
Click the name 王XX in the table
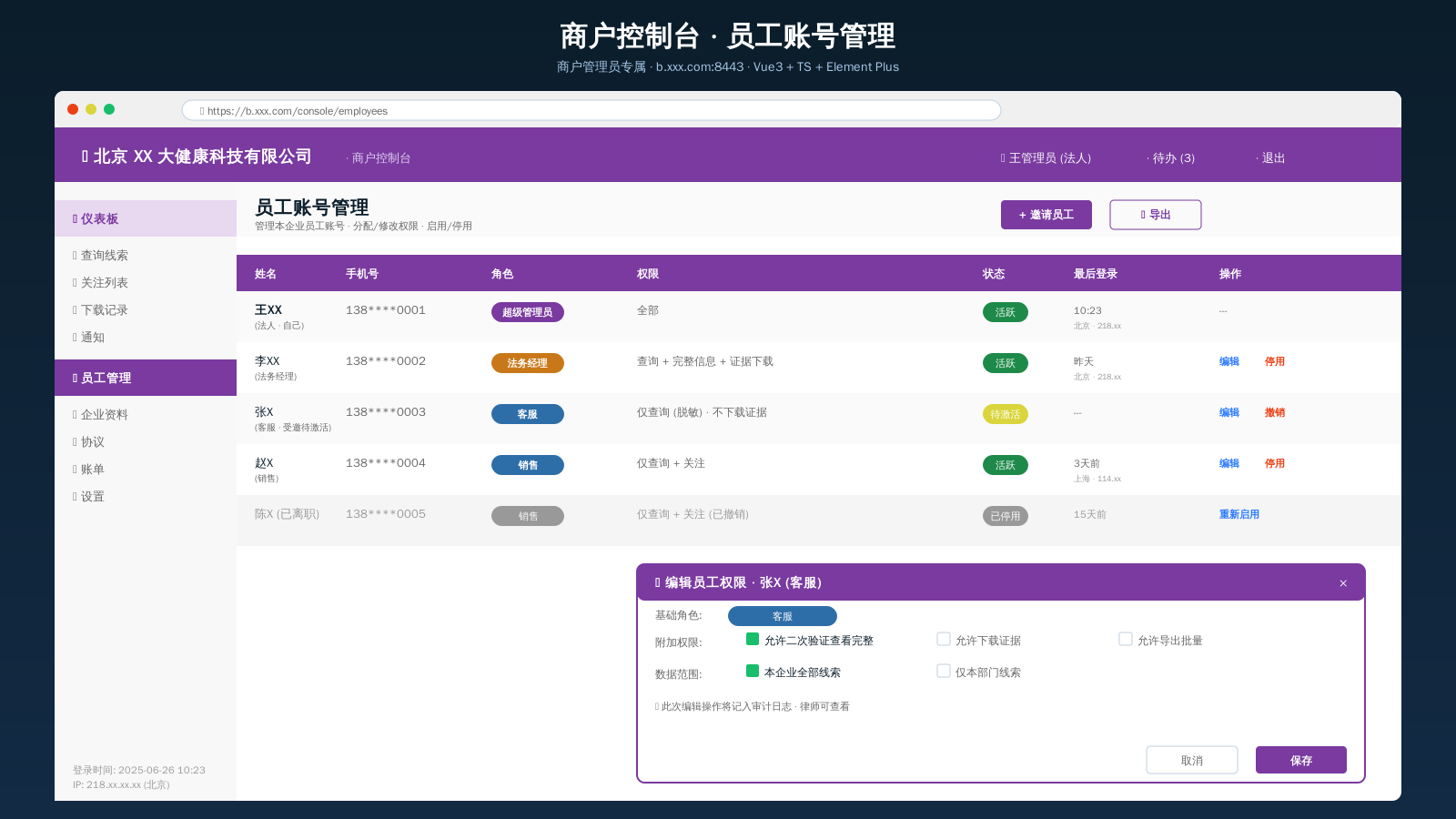[x=268, y=310]
